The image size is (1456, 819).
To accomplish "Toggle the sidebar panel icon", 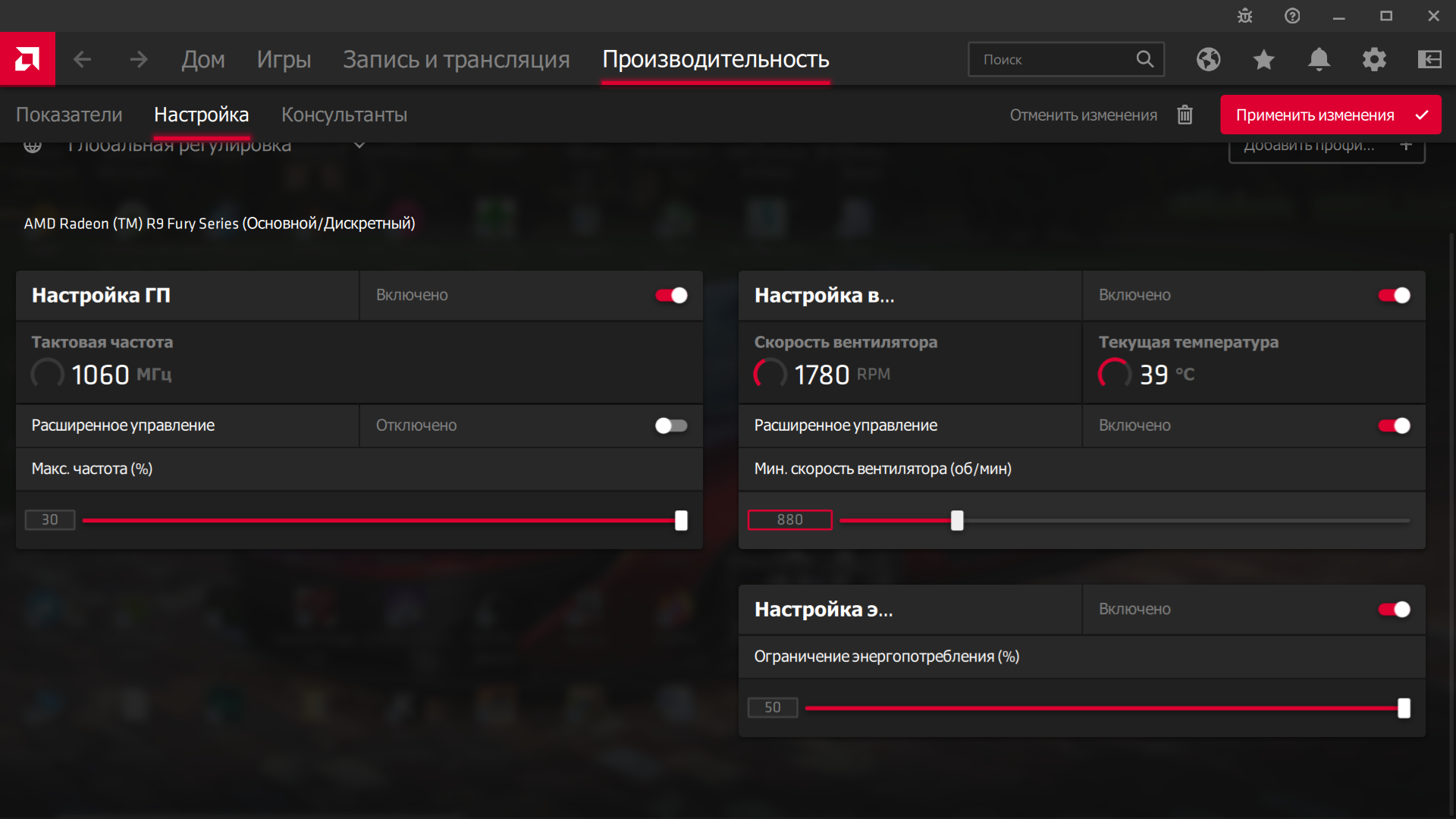I will (1429, 59).
